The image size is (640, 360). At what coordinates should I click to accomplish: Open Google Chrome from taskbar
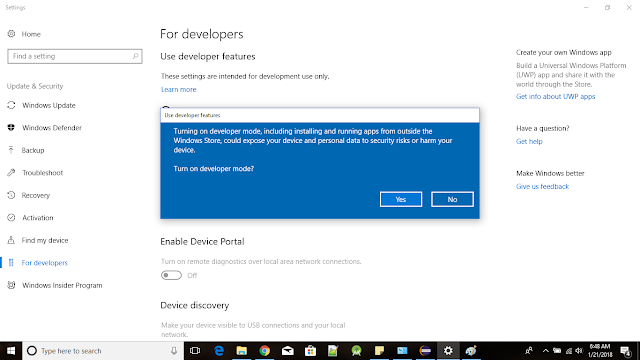pos(264,351)
